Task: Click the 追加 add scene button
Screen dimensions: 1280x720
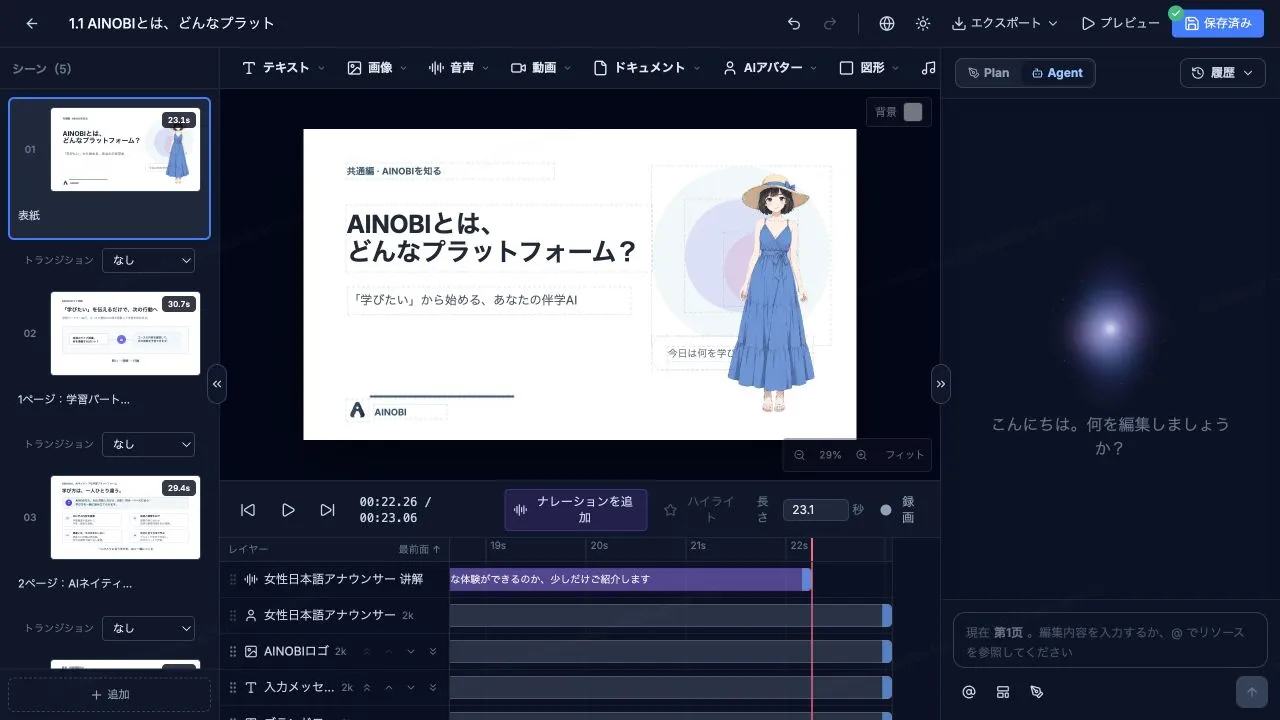Action: pos(109,694)
